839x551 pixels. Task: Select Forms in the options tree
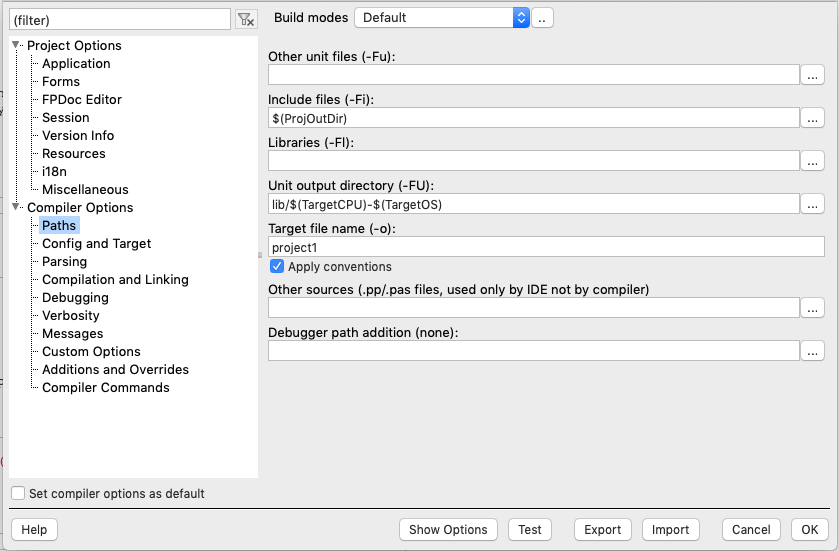(61, 81)
